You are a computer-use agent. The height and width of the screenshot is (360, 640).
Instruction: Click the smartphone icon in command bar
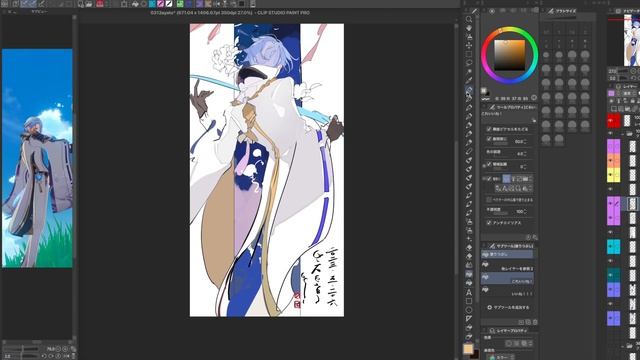click(x=253, y=4)
